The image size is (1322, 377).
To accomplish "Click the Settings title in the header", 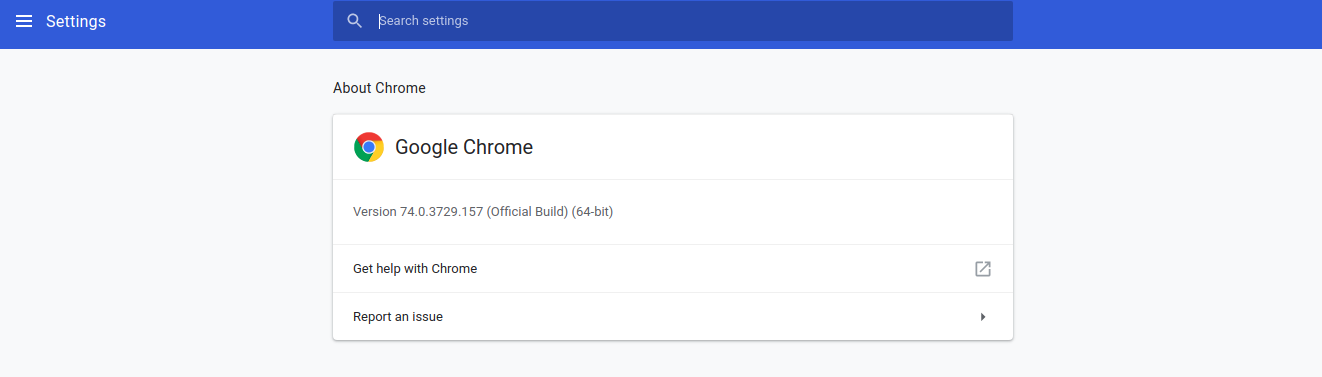I will pyautogui.click(x=76, y=21).
